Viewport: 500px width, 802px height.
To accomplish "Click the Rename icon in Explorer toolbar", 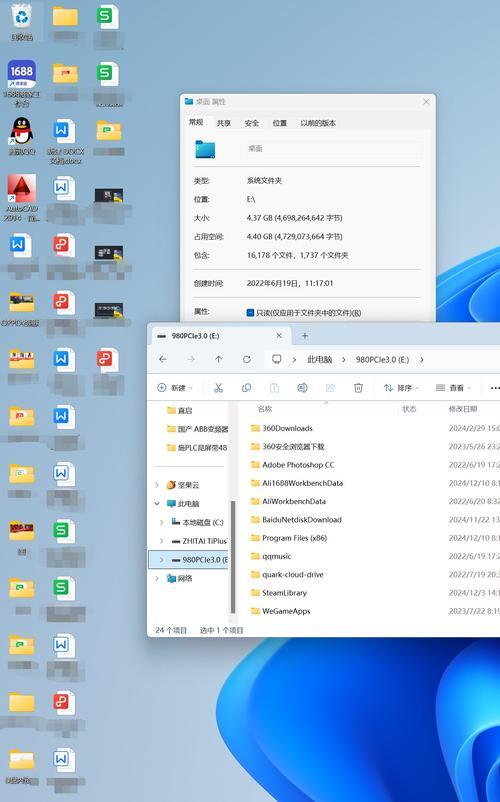I will (x=302, y=388).
